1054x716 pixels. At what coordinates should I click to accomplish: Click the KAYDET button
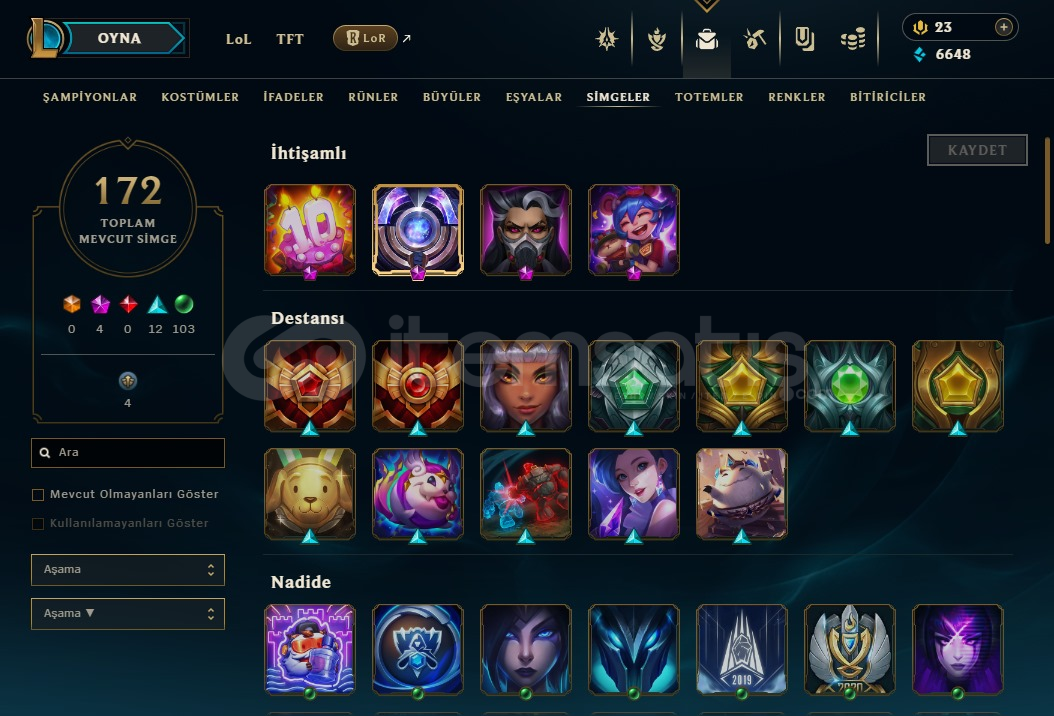(x=977, y=150)
